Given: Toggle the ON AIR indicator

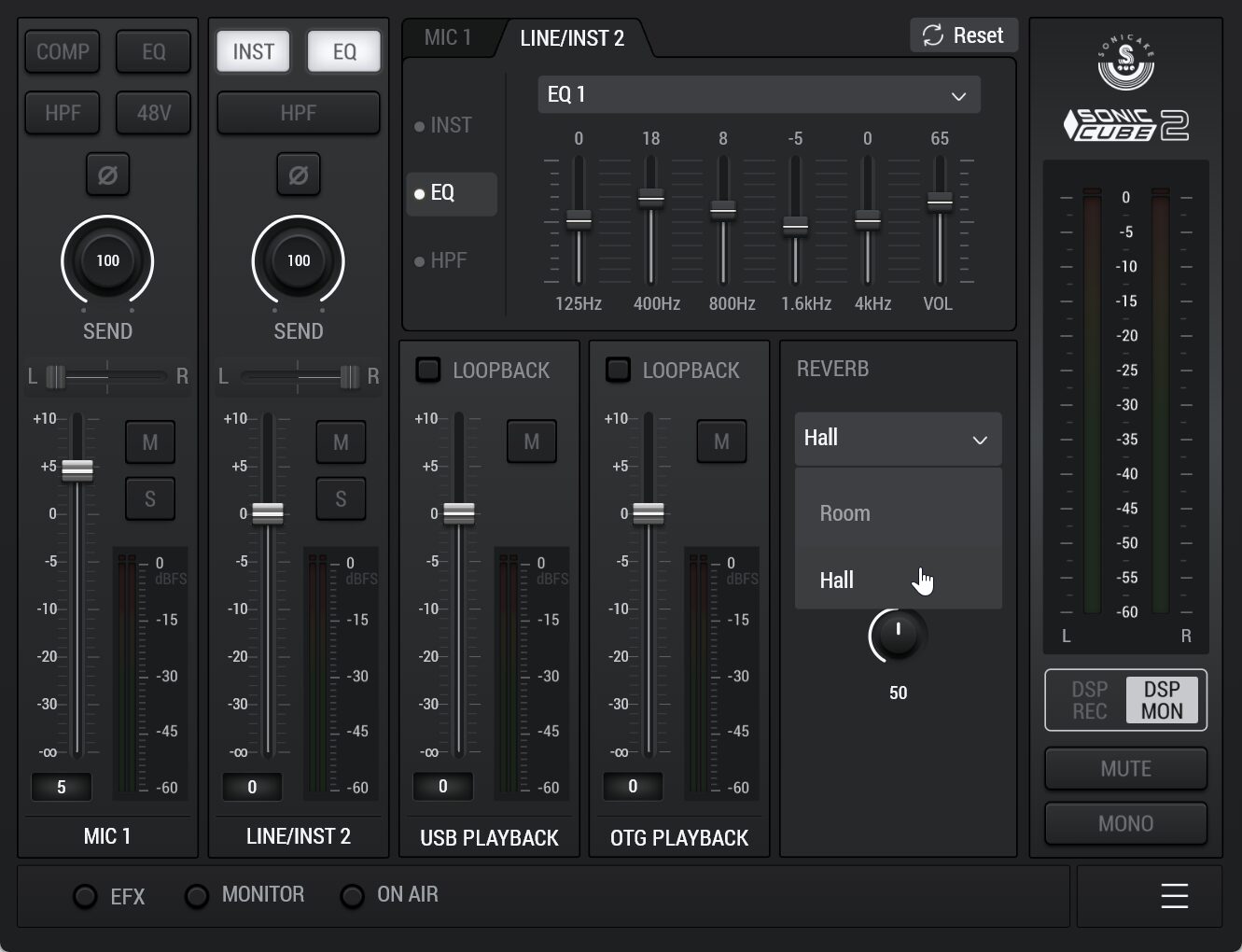Looking at the screenshot, I should 352,897.
